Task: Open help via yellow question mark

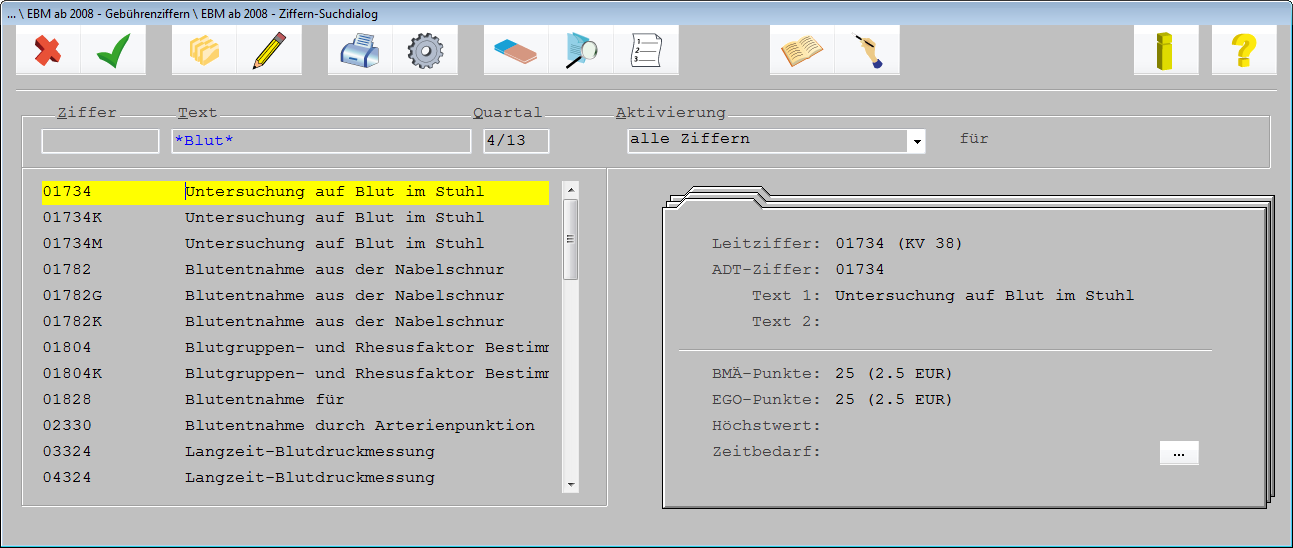Action: click(1244, 50)
